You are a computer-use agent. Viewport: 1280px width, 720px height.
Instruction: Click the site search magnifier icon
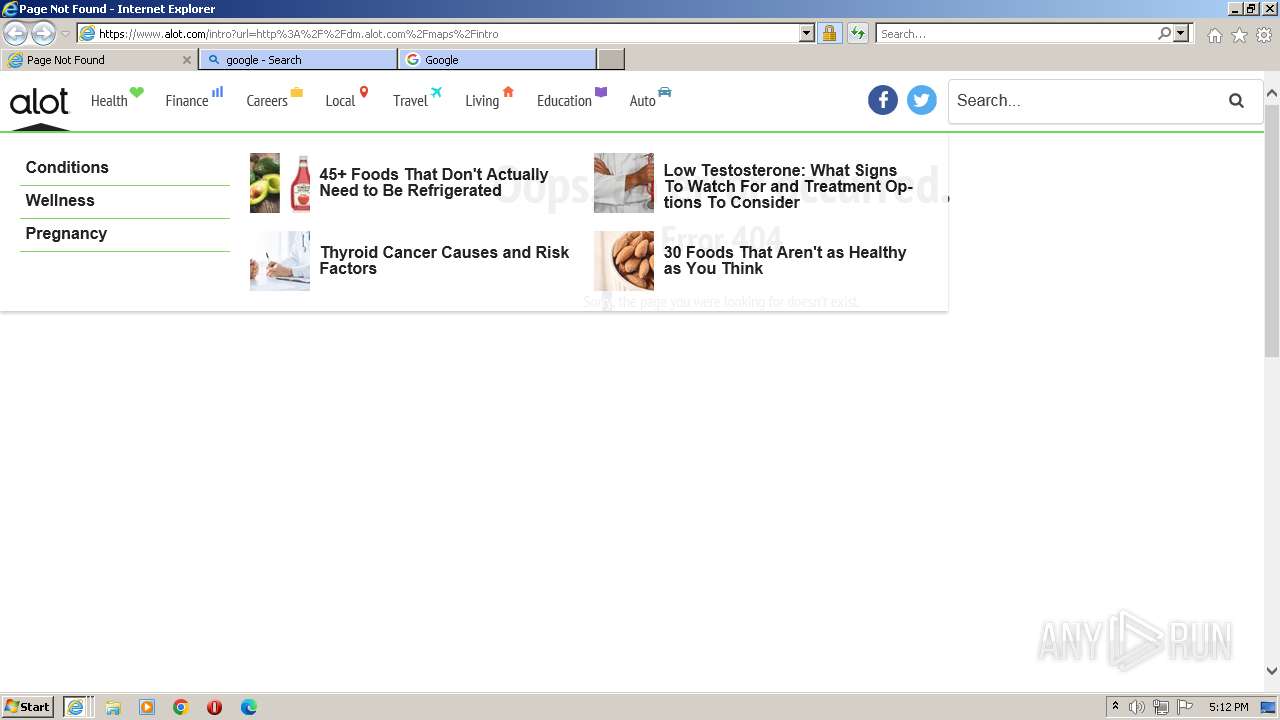coord(1237,101)
